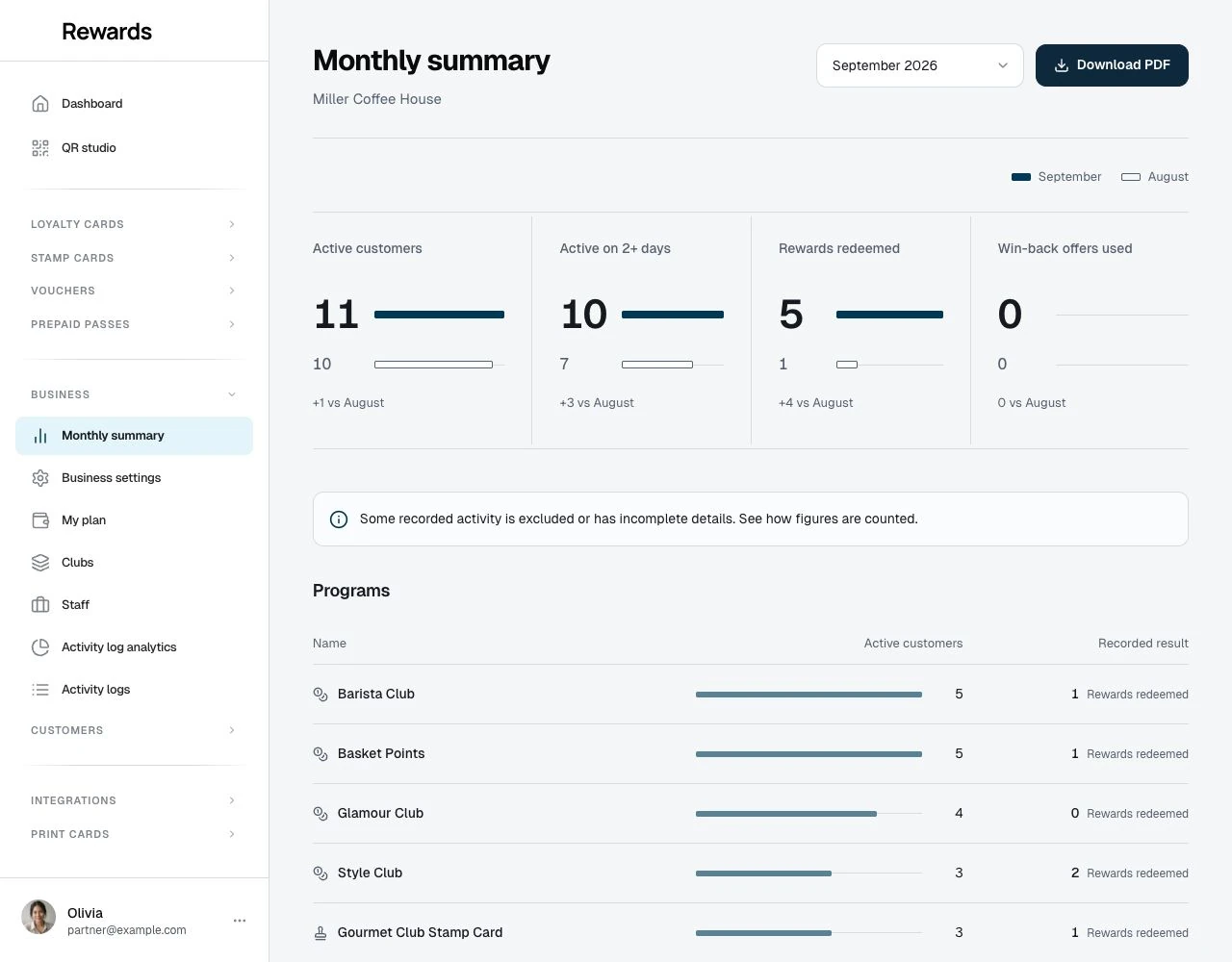Click the 'Miller Coffee House' subtitle
1232x962 pixels.
click(377, 99)
